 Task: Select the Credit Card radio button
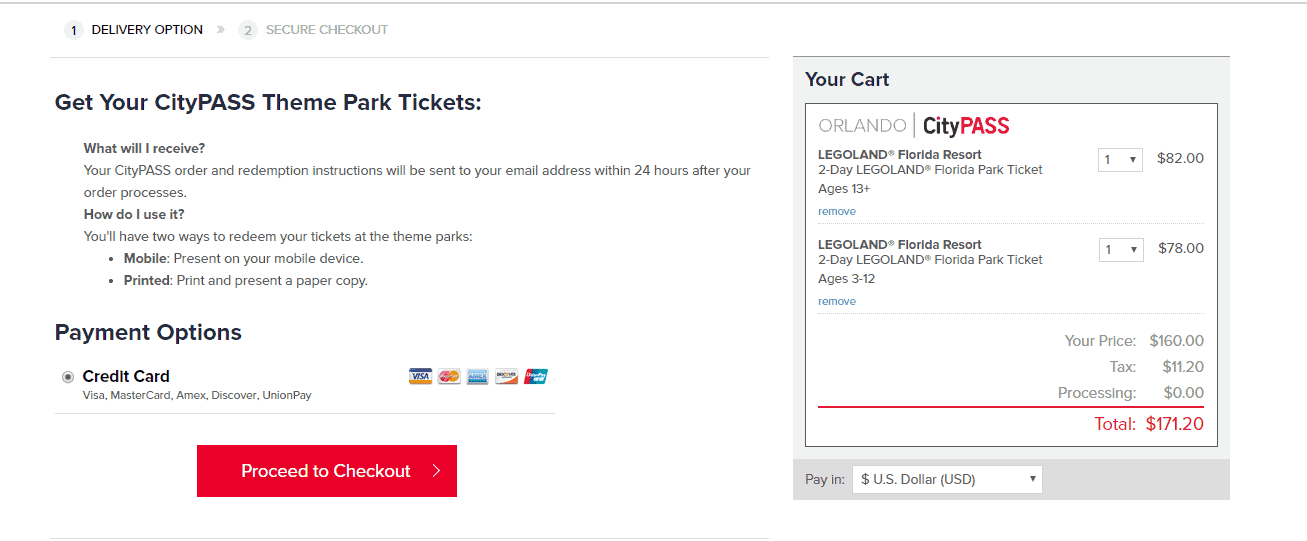pos(68,377)
